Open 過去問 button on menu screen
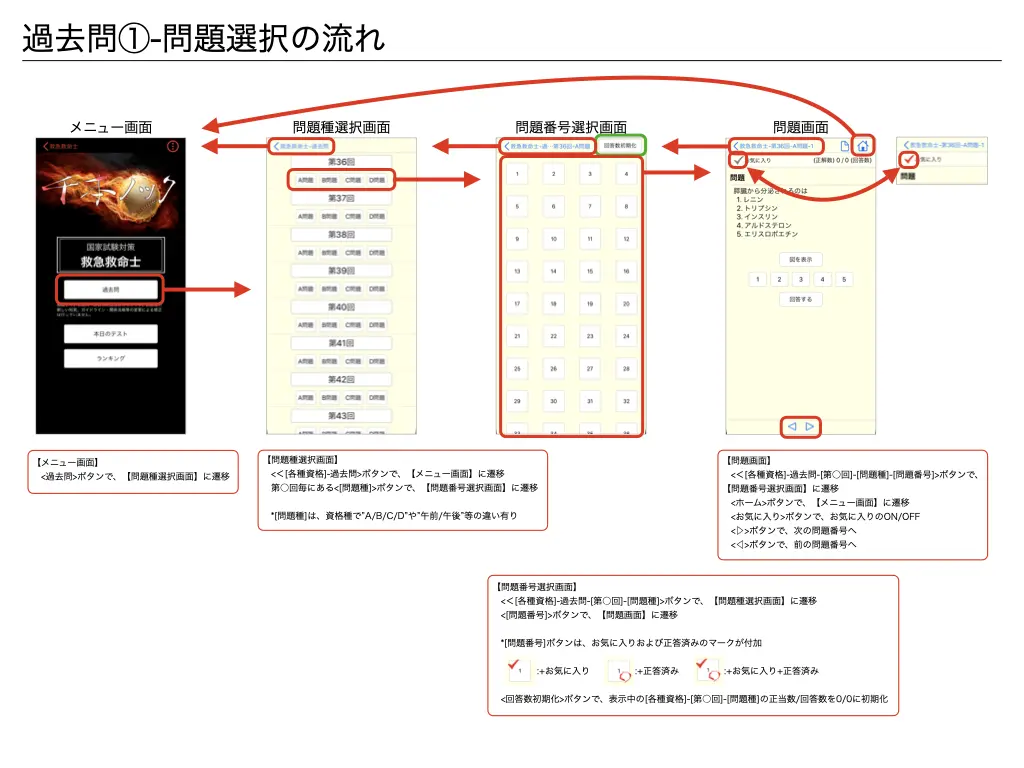 tap(110, 289)
